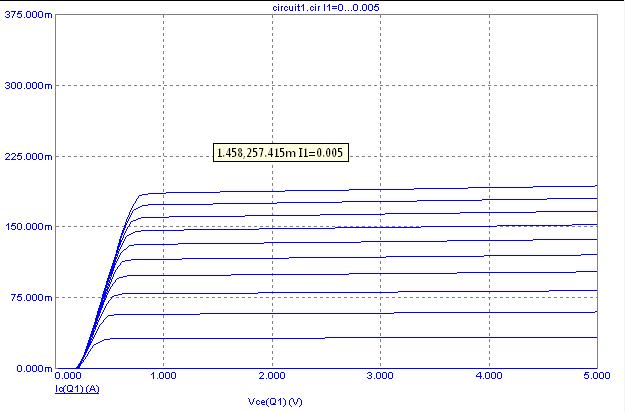Click the 4.000 X-axis value
Image resolution: width=625 pixels, height=412 pixels.
click(x=489, y=376)
